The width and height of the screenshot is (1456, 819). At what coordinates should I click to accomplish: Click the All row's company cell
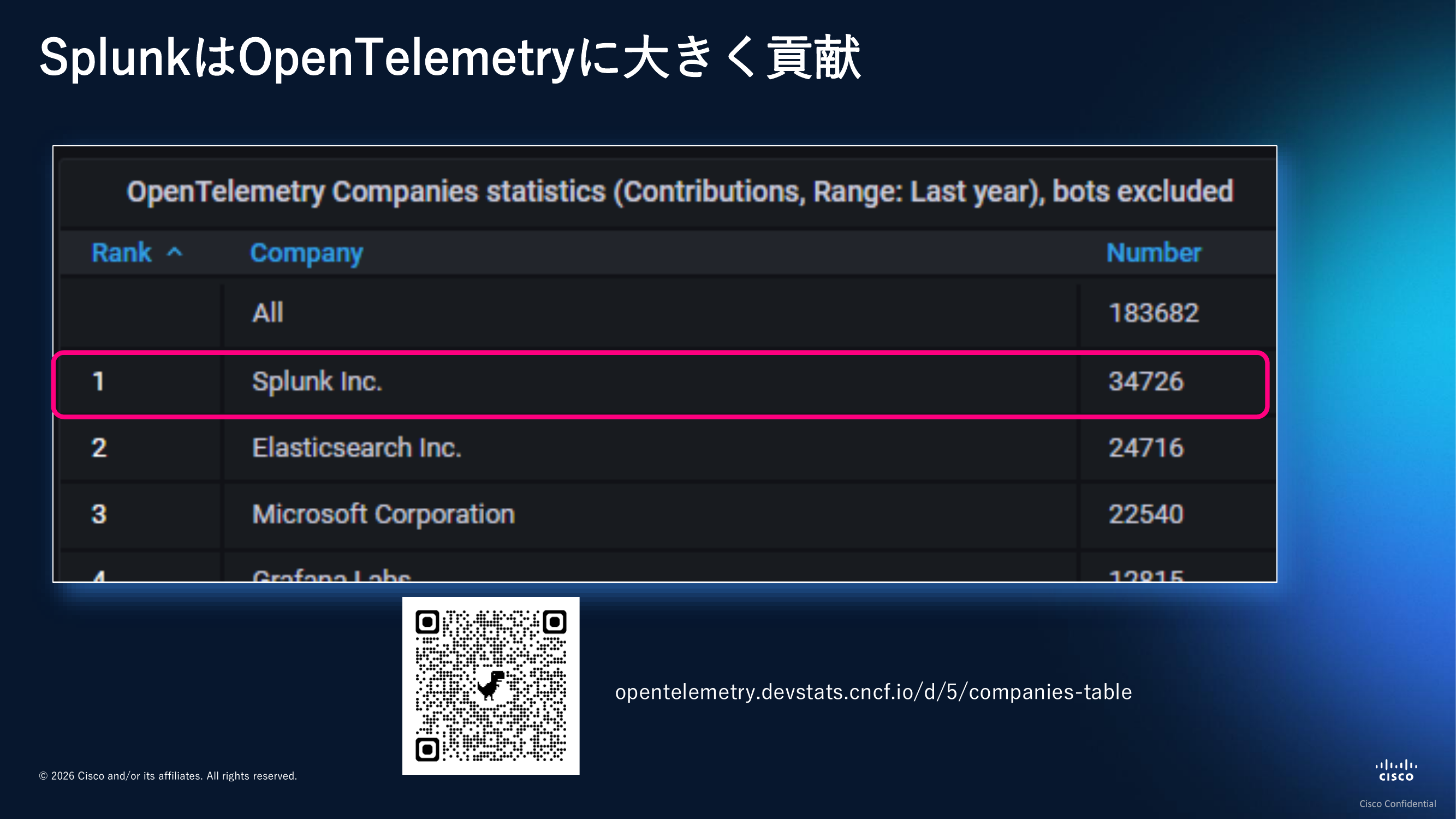pos(268,312)
